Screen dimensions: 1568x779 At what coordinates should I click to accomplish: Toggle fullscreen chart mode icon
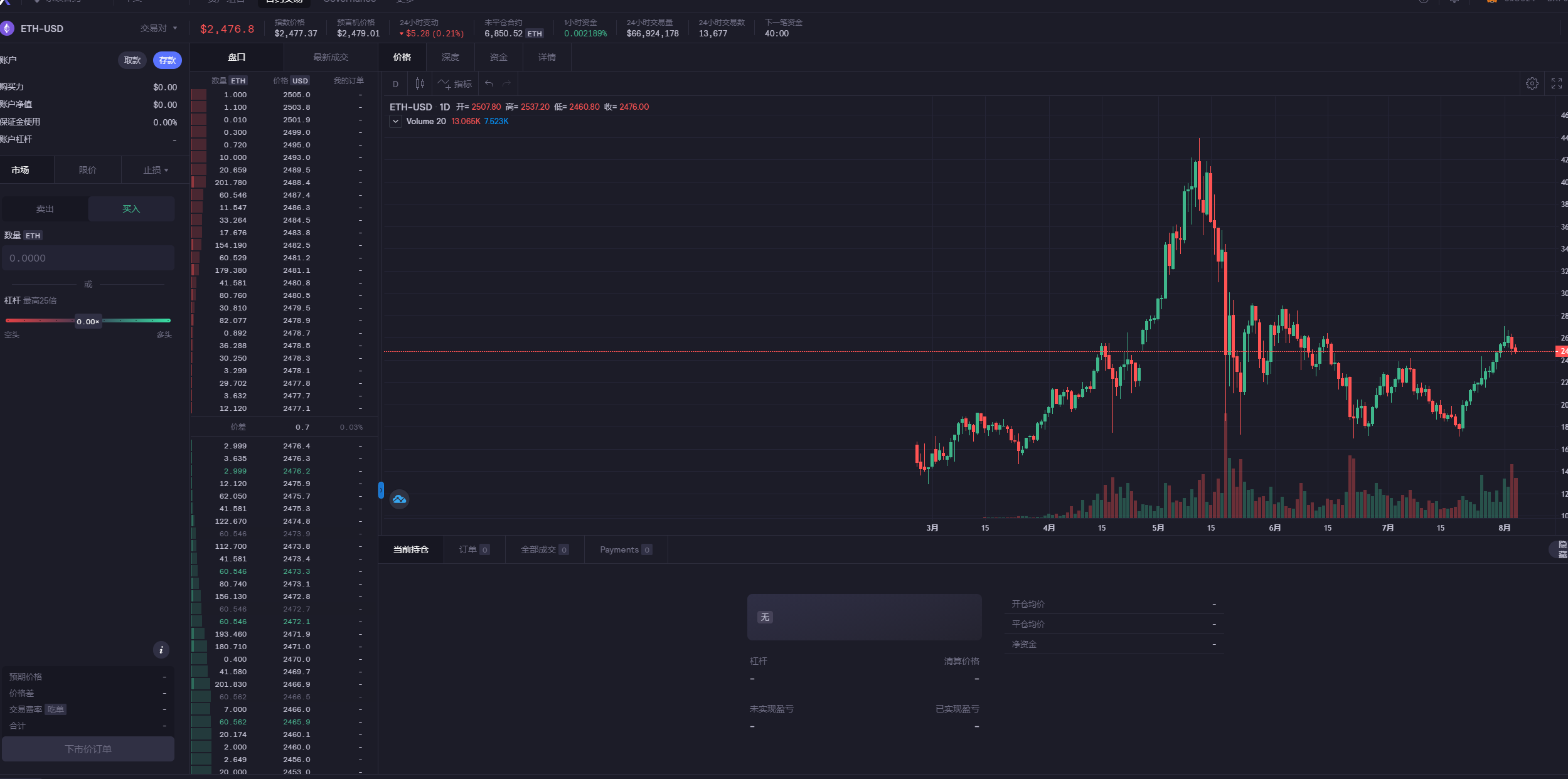coord(1557,83)
